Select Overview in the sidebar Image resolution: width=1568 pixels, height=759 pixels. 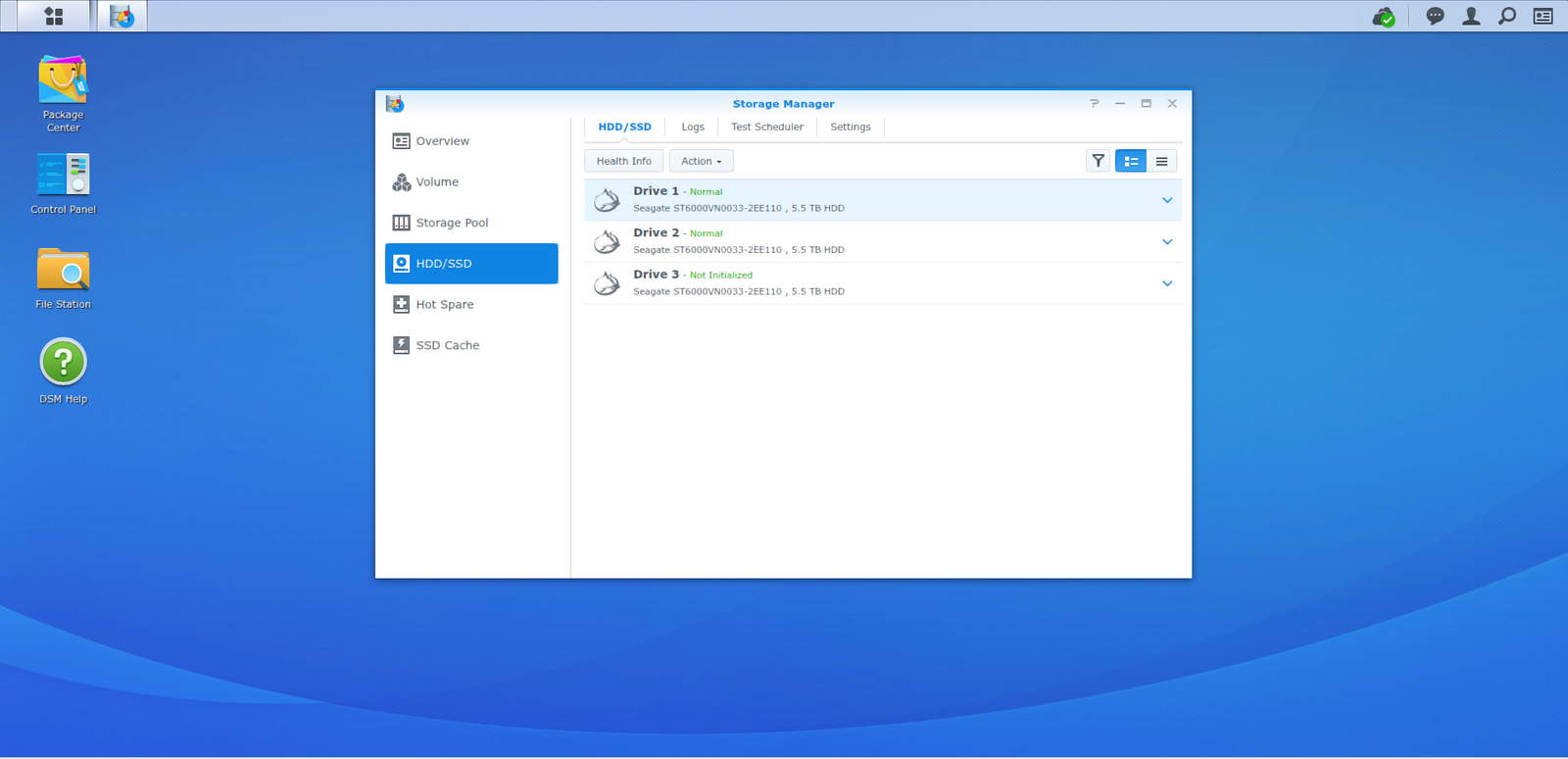[471, 141]
